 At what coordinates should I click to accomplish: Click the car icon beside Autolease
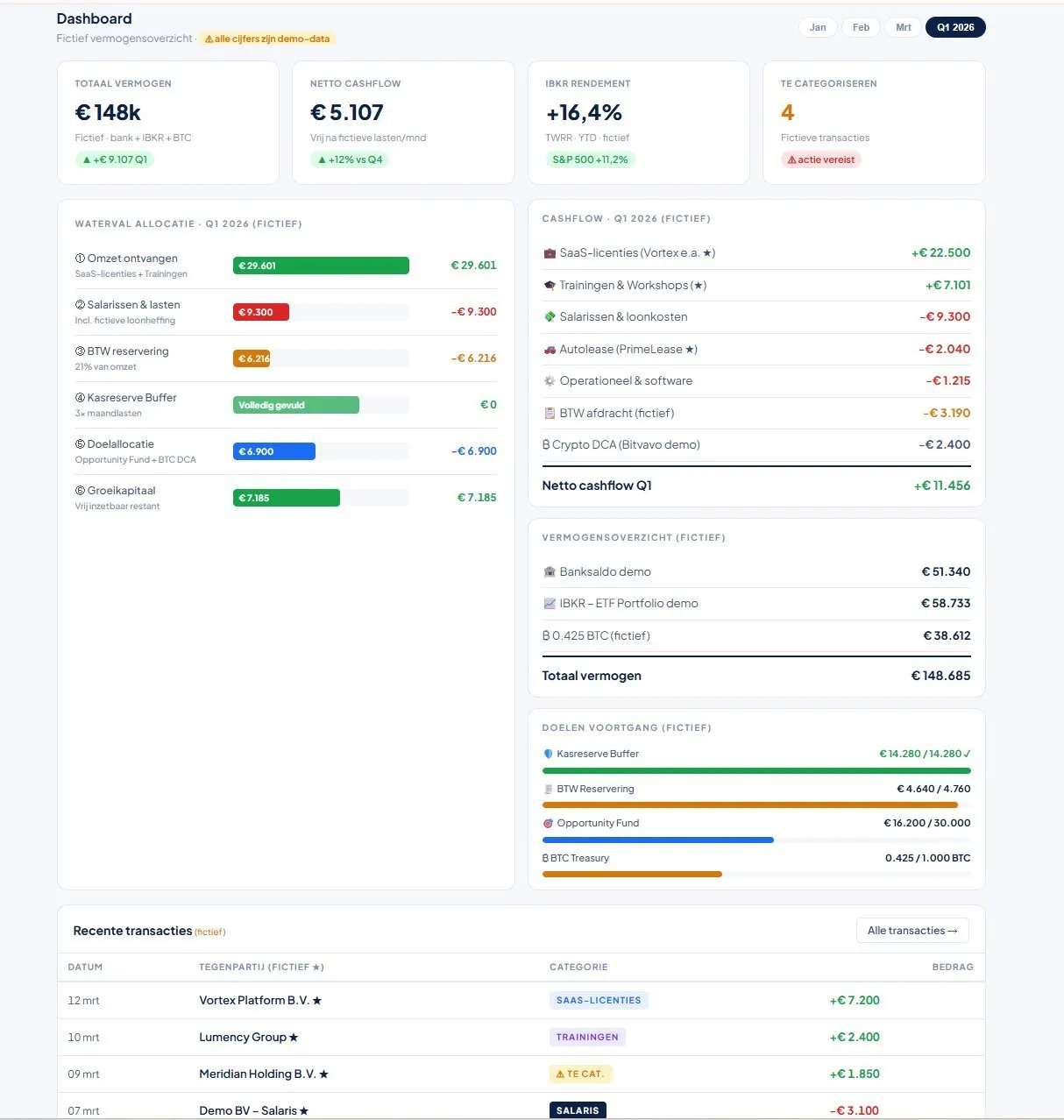point(550,350)
